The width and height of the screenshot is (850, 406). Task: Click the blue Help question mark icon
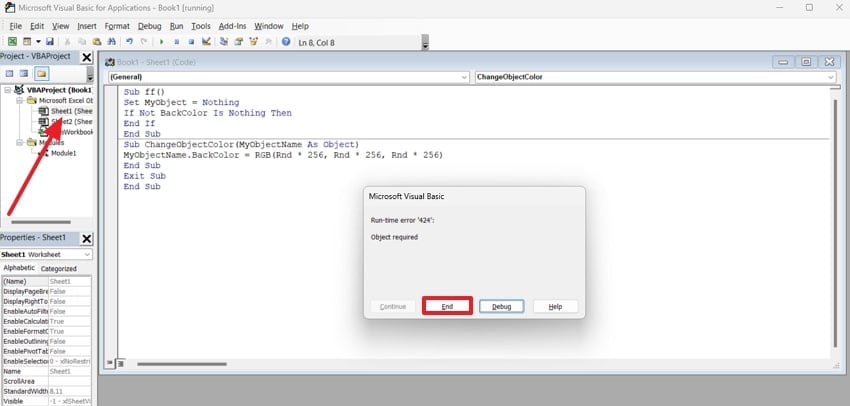286,42
